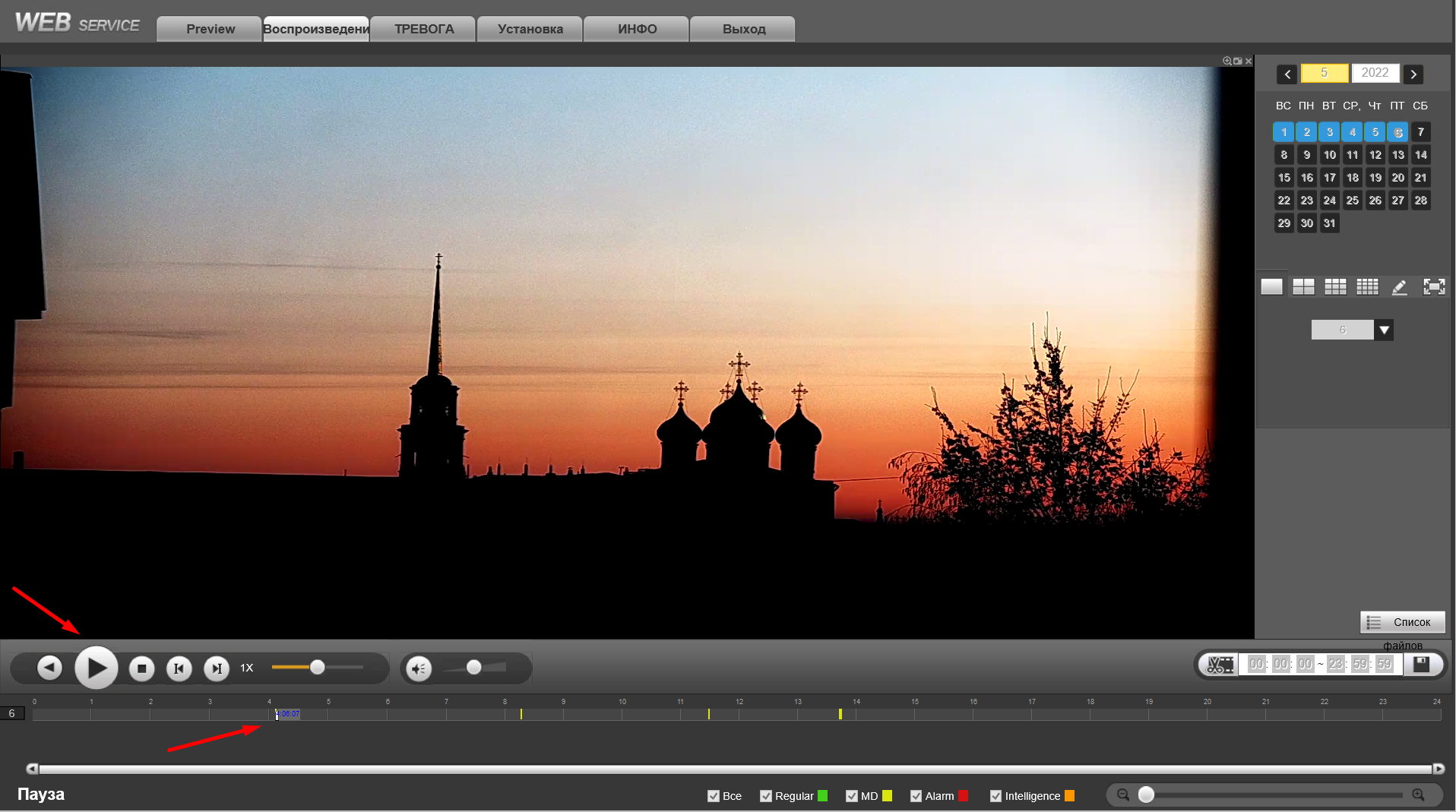Select day 6 in the calendar
Image resolution: width=1456 pixels, height=812 pixels.
point(1397,132)
